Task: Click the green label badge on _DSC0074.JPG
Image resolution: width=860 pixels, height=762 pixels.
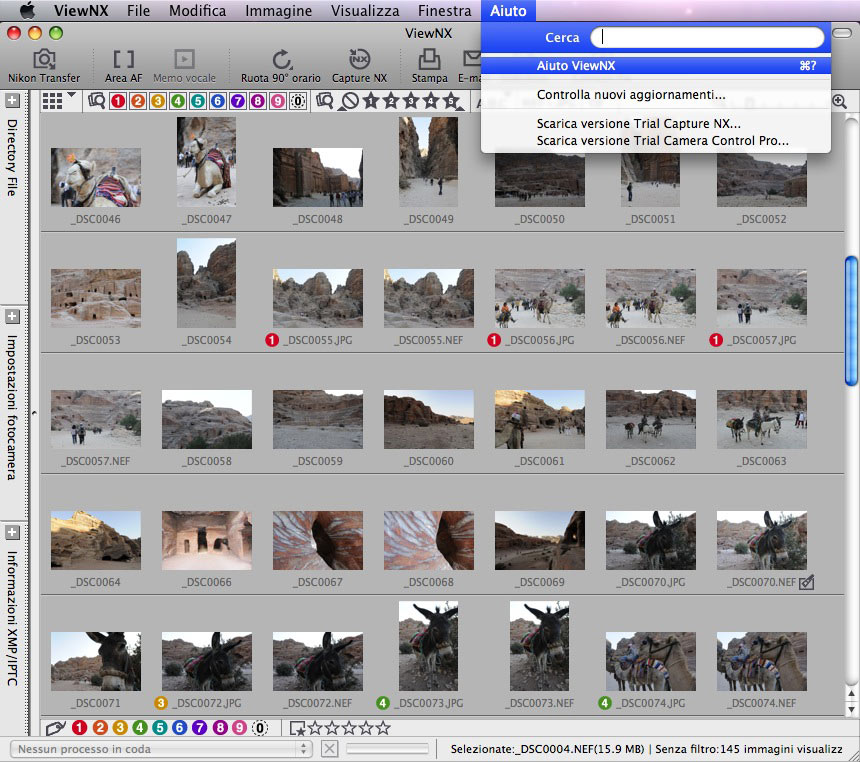Action: (605, 703)
